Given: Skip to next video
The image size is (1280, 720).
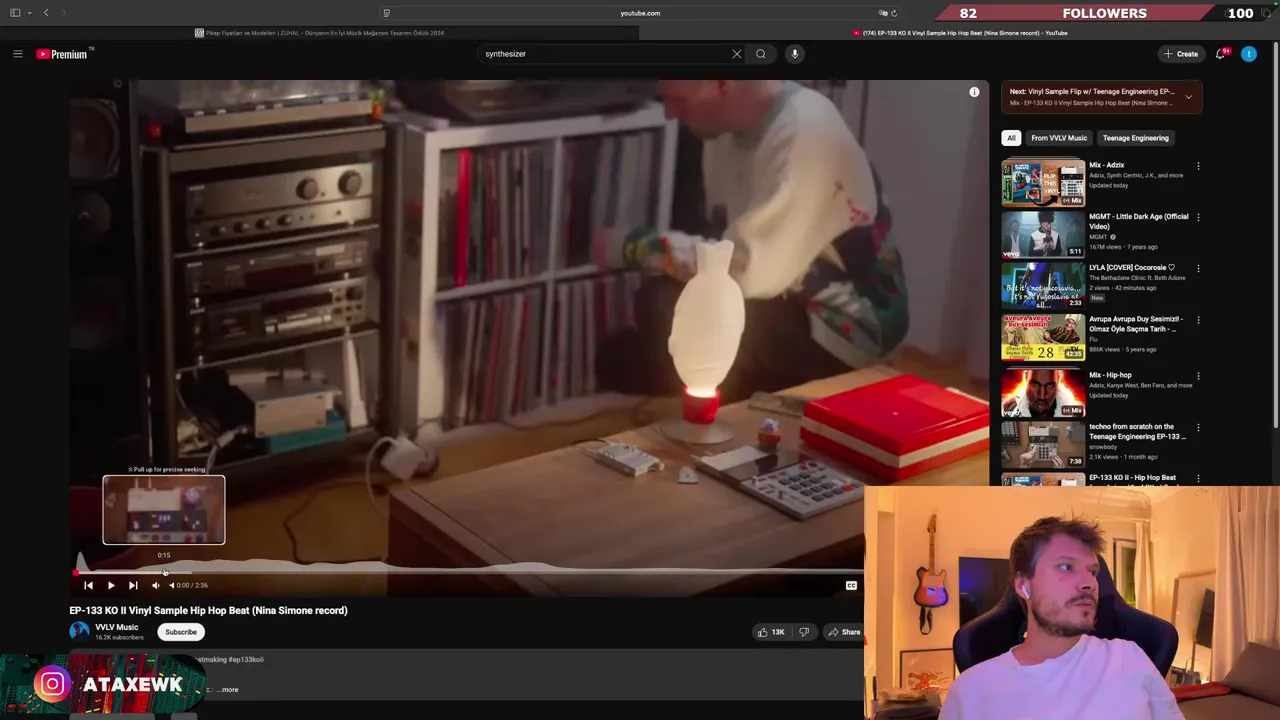Looking at the screenshot, I should 133,585.
